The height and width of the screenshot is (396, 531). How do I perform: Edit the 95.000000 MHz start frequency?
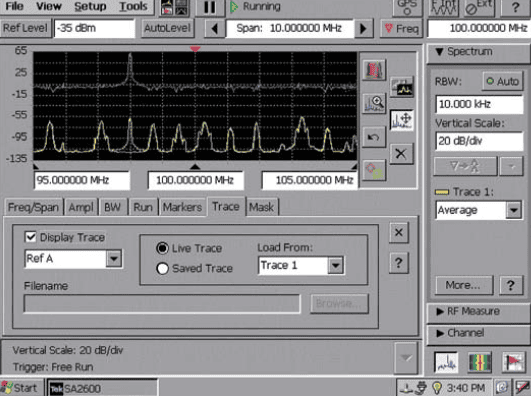[x=82, y=180]
